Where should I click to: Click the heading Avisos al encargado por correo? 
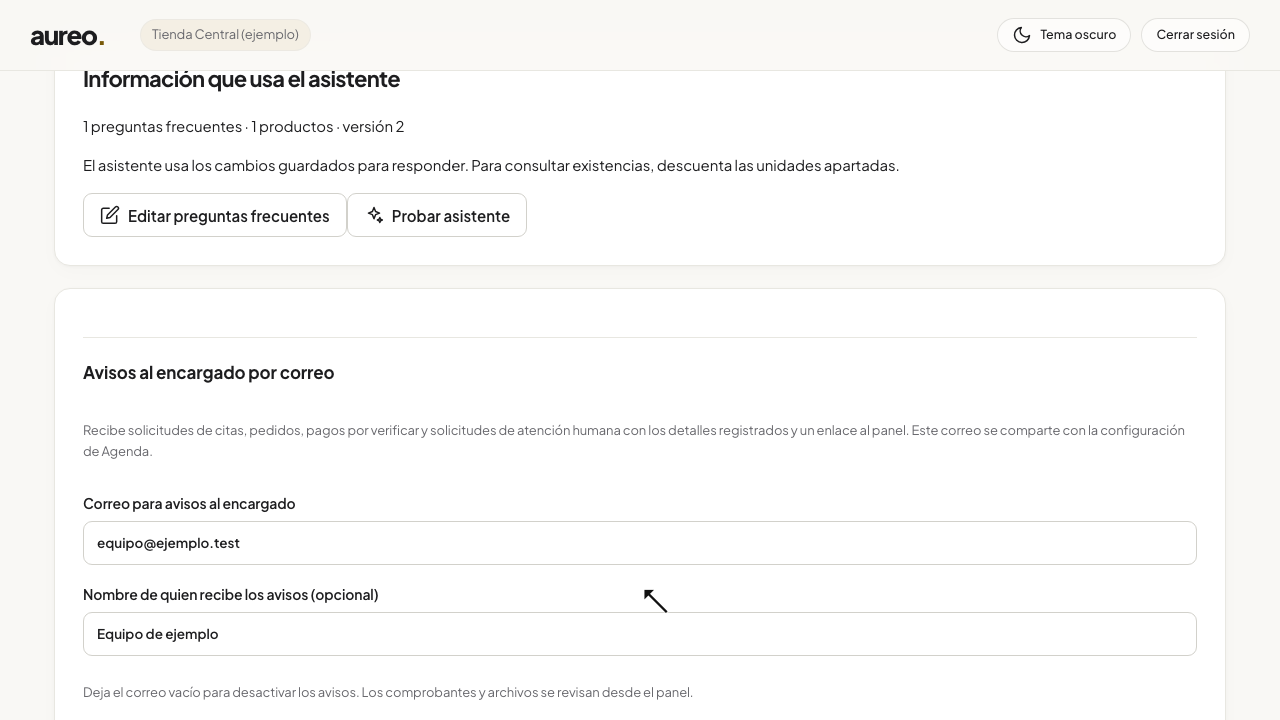(208, 373)
